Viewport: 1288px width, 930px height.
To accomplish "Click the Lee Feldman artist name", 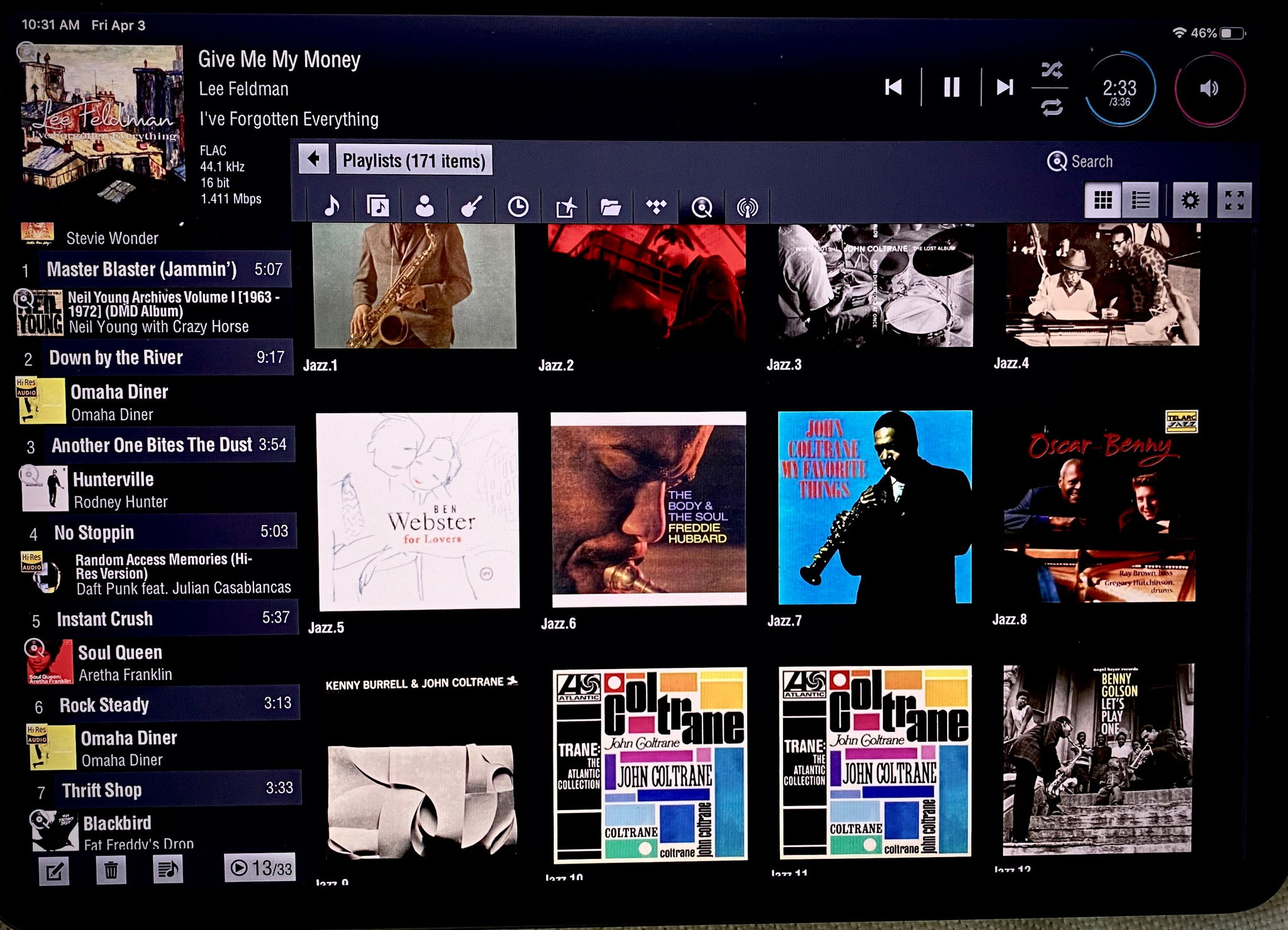I will point(244,89).
